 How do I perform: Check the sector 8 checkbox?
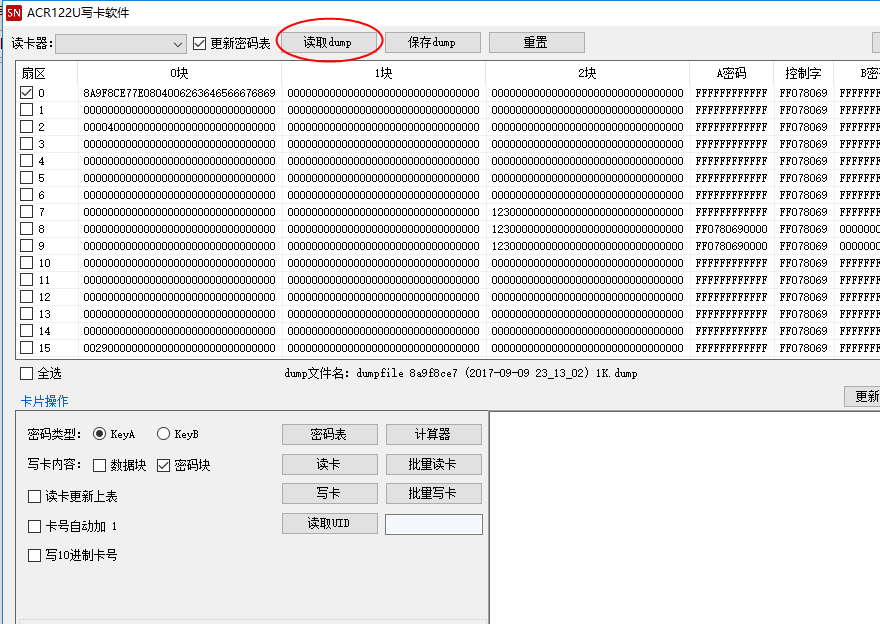pos(26,228)
